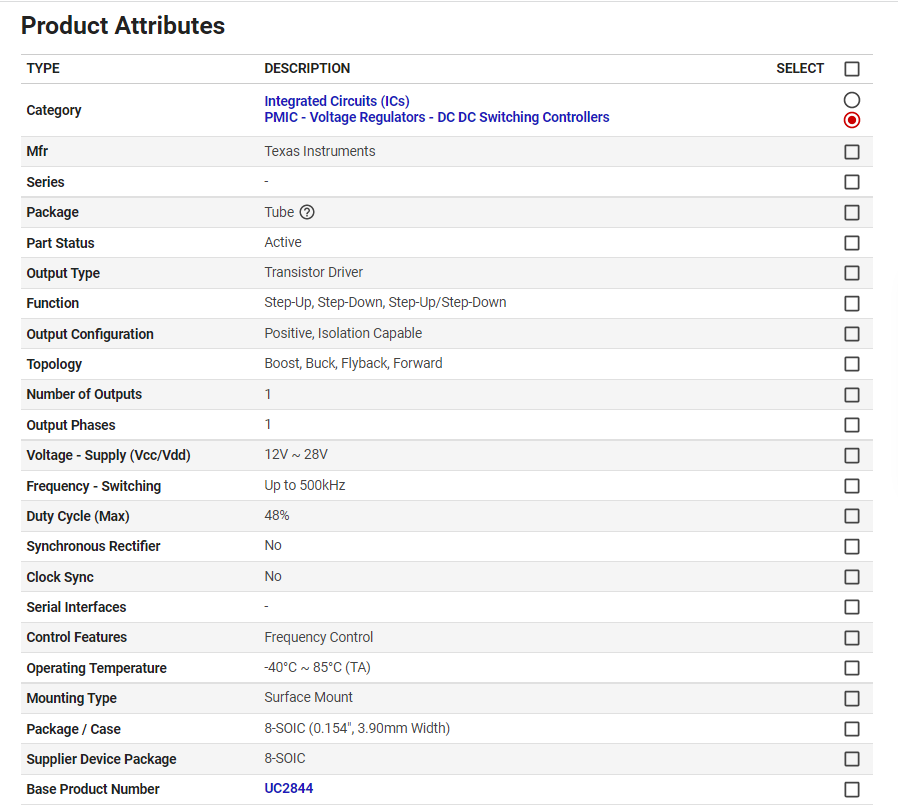Tick the Topology row checkbox
898x810 pixels.
[852, 364]
